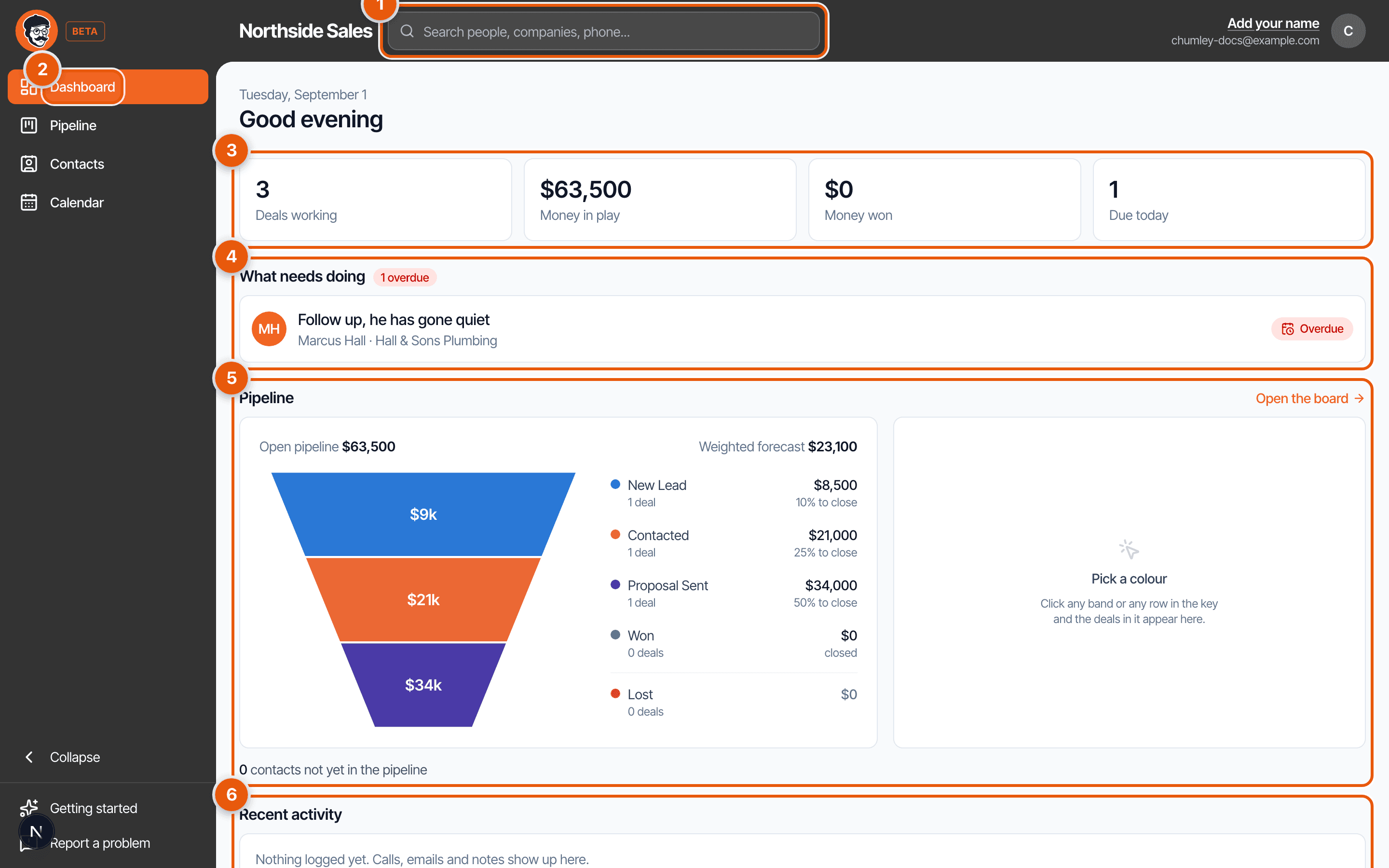Select the Northside Sales workspace title
The height and width of the screenshot is (868, 1389).
[306, 31]
